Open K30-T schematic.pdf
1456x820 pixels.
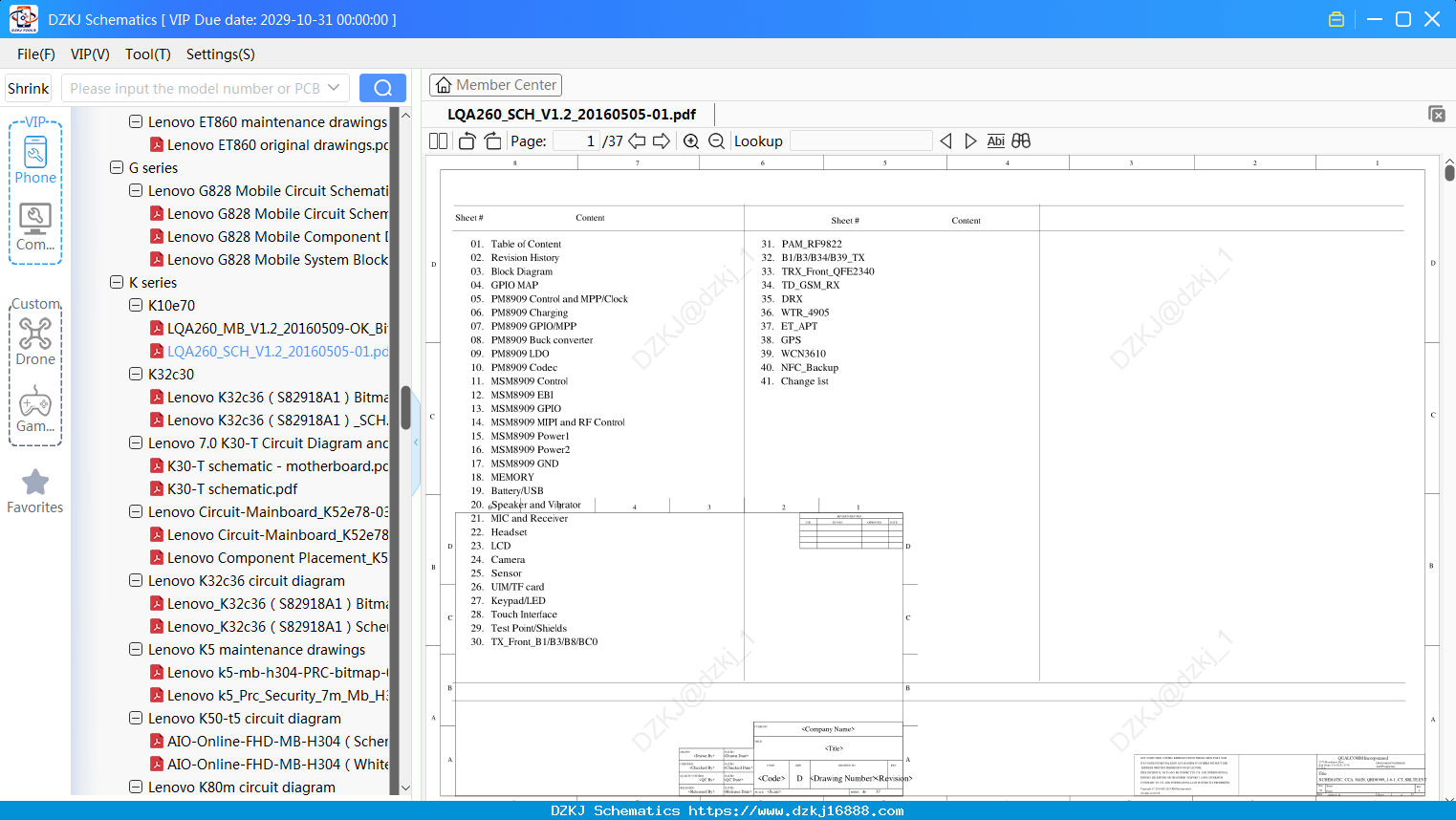click(224, 488)
